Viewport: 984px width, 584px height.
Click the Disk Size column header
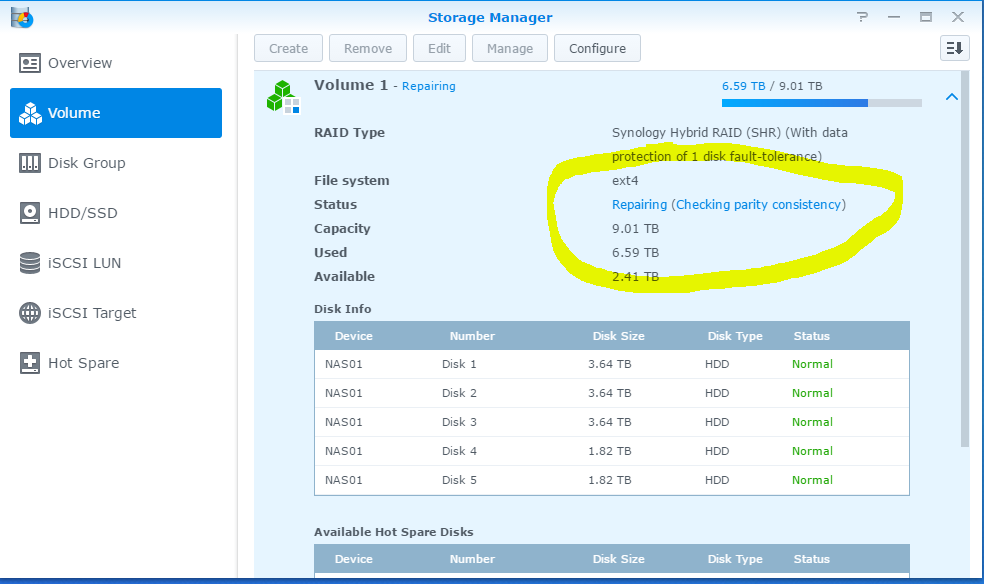(617, 336)
